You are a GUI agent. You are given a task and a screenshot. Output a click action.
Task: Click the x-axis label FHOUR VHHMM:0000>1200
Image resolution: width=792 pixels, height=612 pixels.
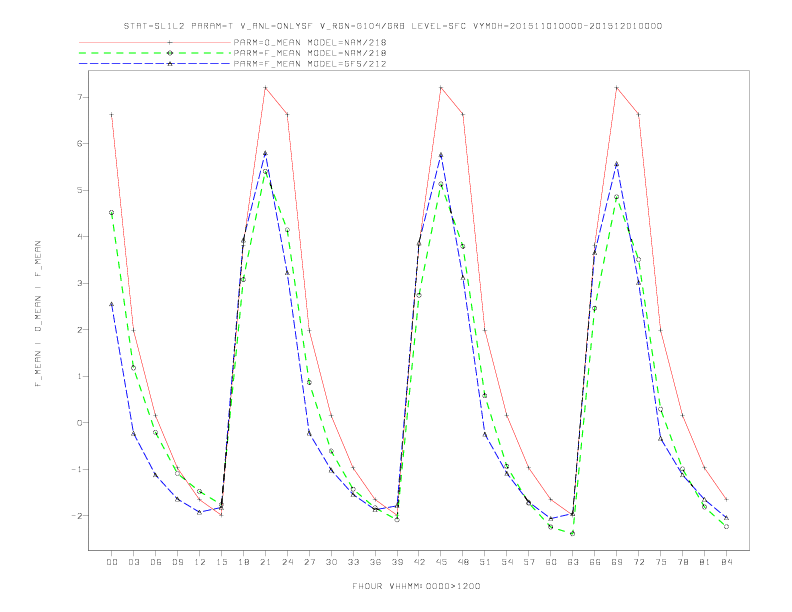pyautogui.click(x=416, y=586)
